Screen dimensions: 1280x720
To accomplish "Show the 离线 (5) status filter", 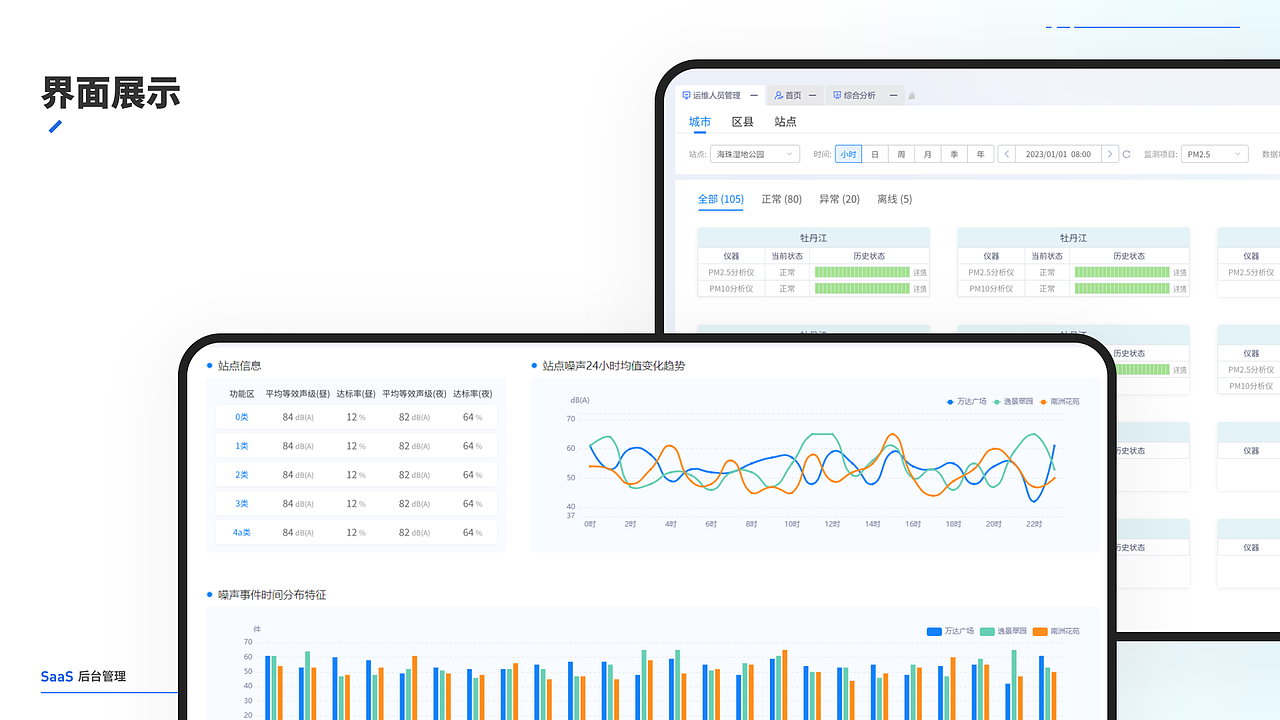I will tap(895, 199).
